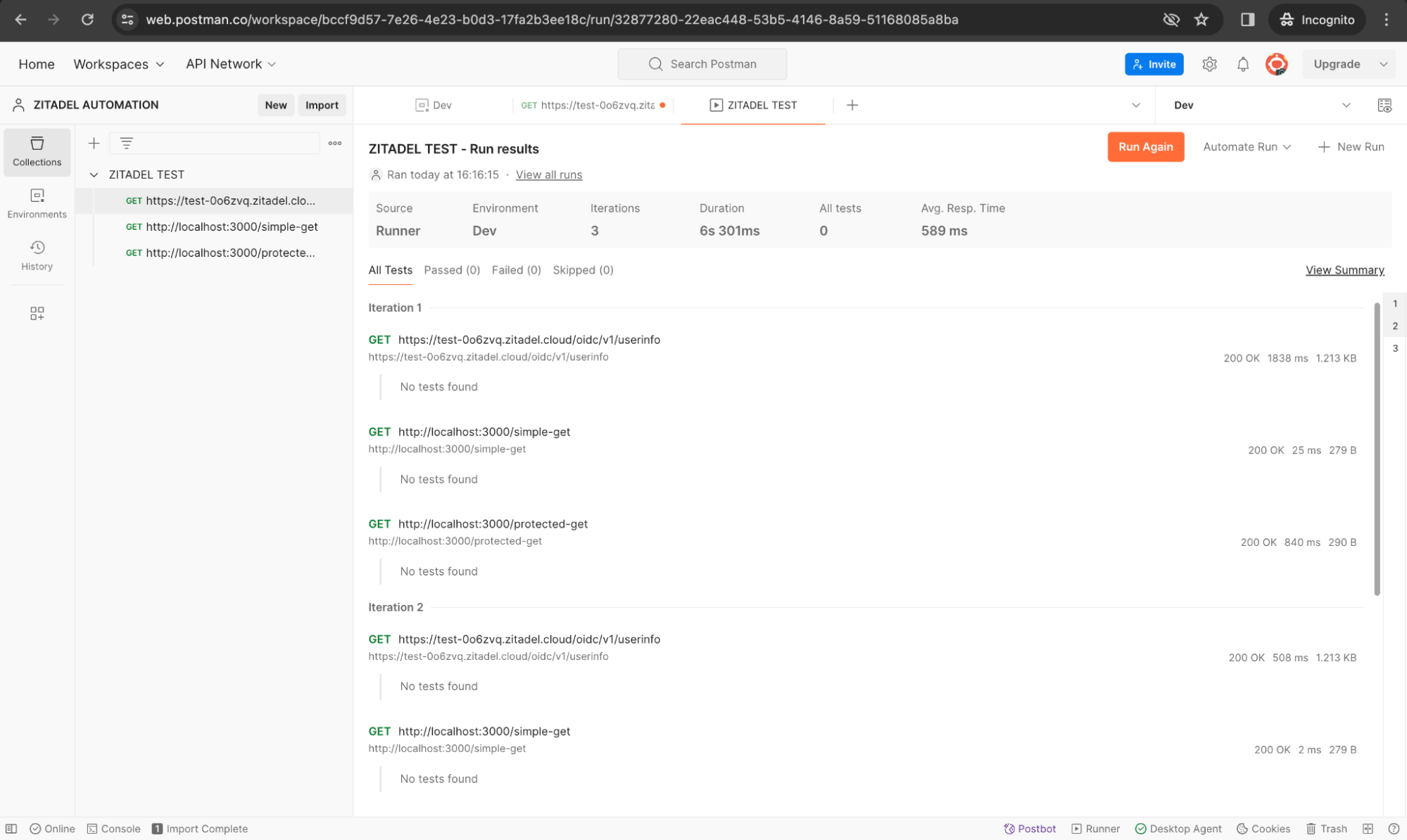This screenshot has width=1407, height=840.
Task: Click the run results vertical scrollbar
Action: [1377, 450]
